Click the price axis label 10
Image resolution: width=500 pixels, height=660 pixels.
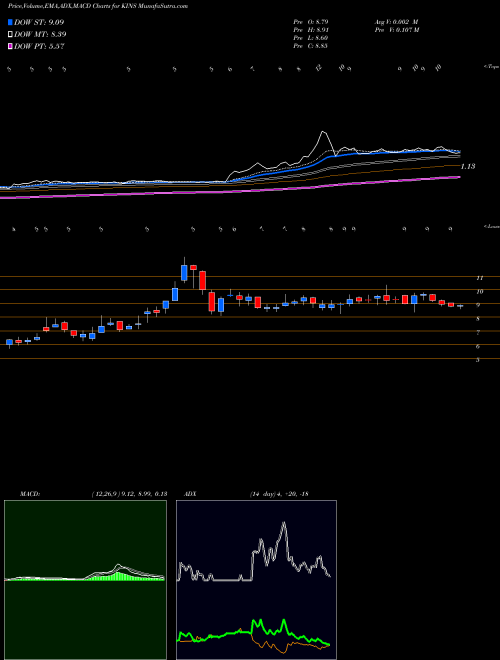pyautogui.click(x=479, y=291)
